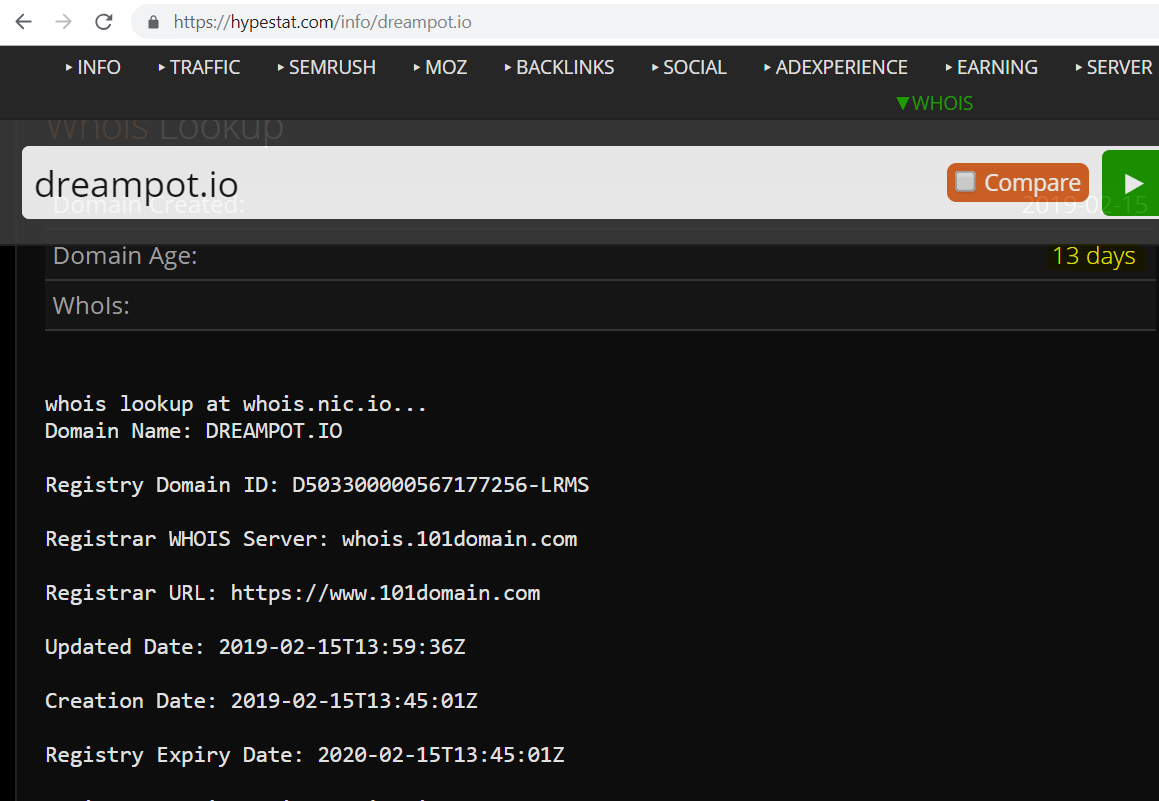
Task: Click the dreampot.io domain search field
Action: tap(480, 183)
